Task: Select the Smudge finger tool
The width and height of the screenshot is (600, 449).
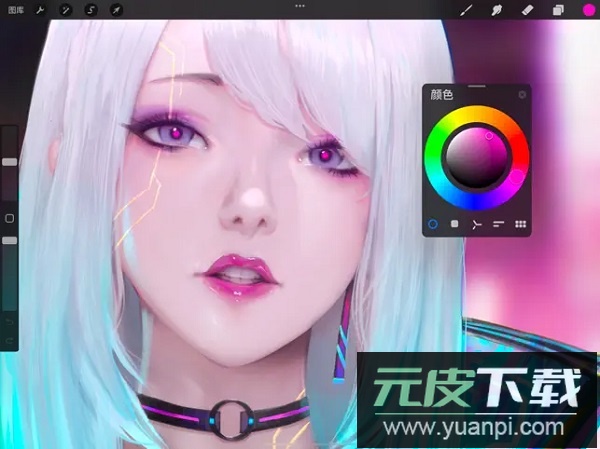Action: pyautogui.click(x=496, y=10)
